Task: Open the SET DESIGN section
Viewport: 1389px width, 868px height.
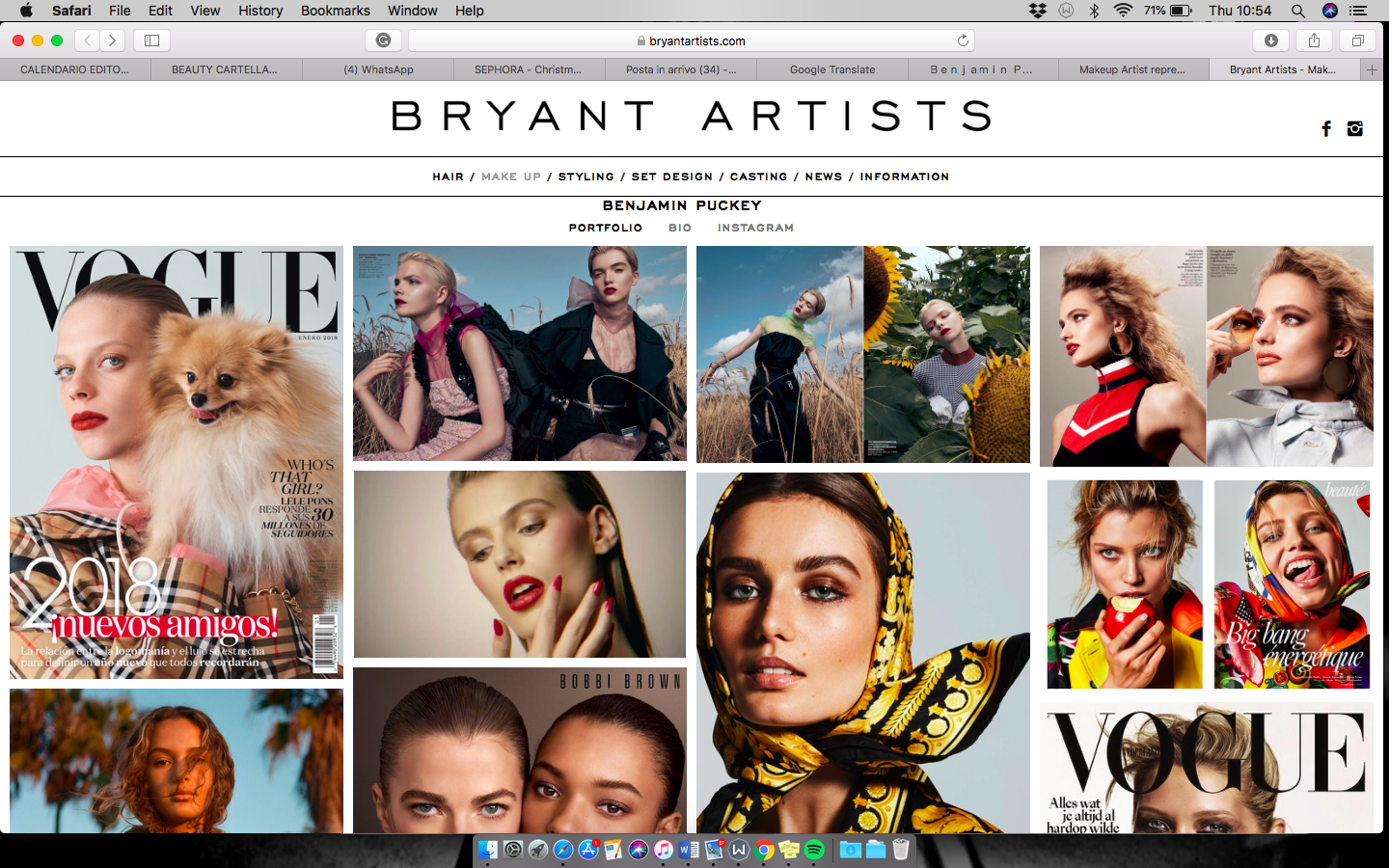Action: [x=672, y=176]
